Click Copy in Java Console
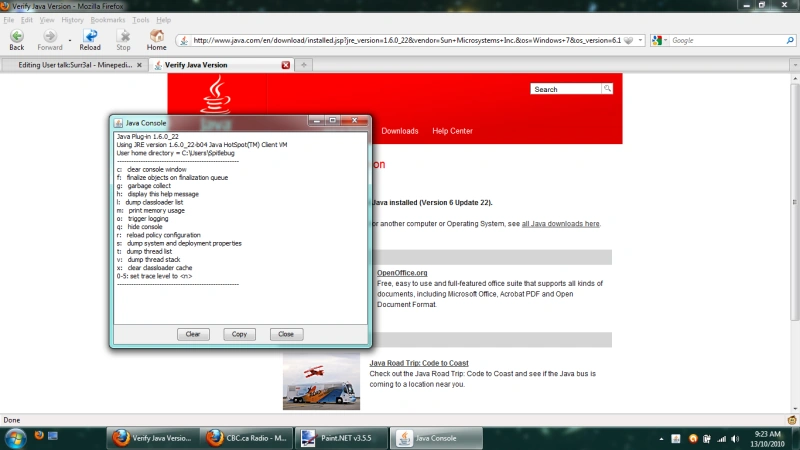Viewport: 800px width, 450px height. (239, 334)
